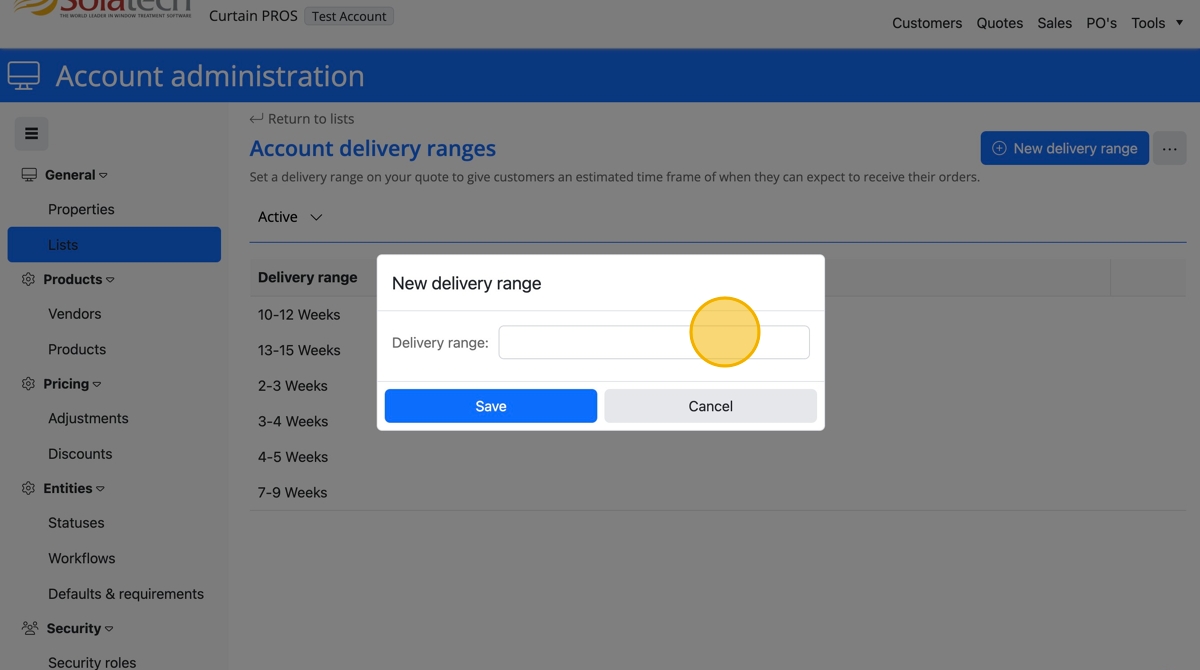Click the monitor icon beside Account administration
Viewport: 1200px width, 670px height.
tap(24, 76)
